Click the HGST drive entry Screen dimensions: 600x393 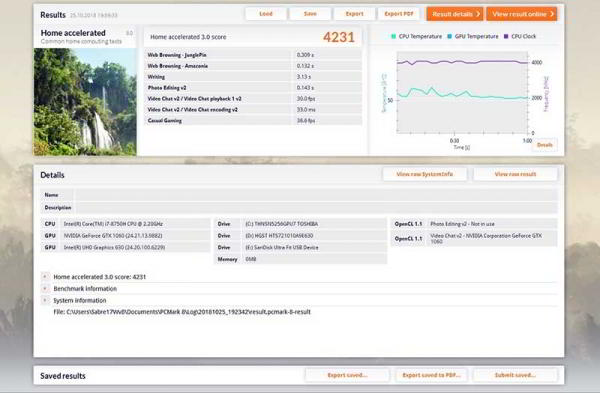click(300, 236)
